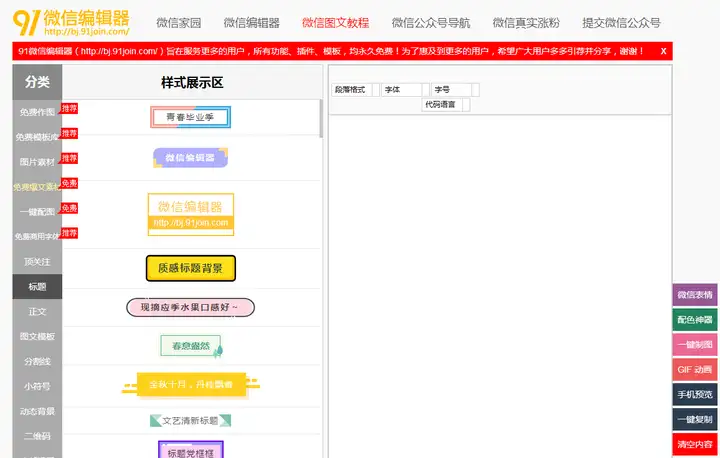Close the red announcement banner

click(663, 51)
